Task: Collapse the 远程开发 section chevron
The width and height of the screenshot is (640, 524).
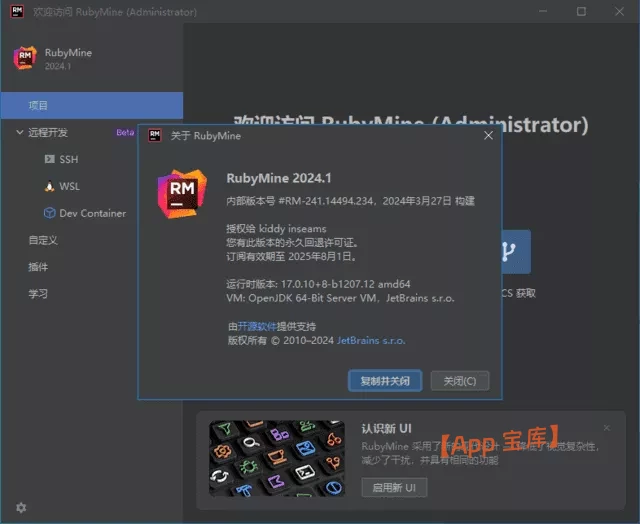Action: tap(19, 132)
